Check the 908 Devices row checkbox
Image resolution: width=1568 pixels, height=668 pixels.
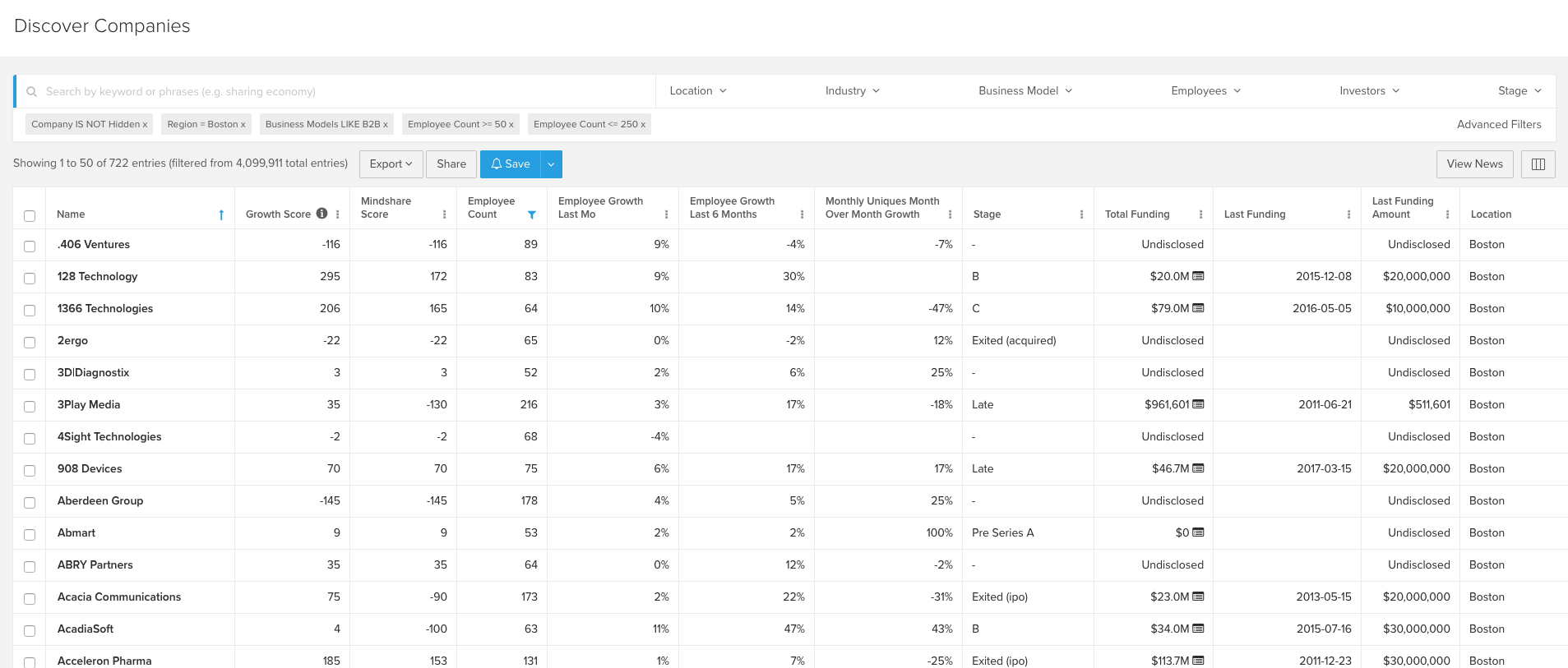(x=30, y=471)
